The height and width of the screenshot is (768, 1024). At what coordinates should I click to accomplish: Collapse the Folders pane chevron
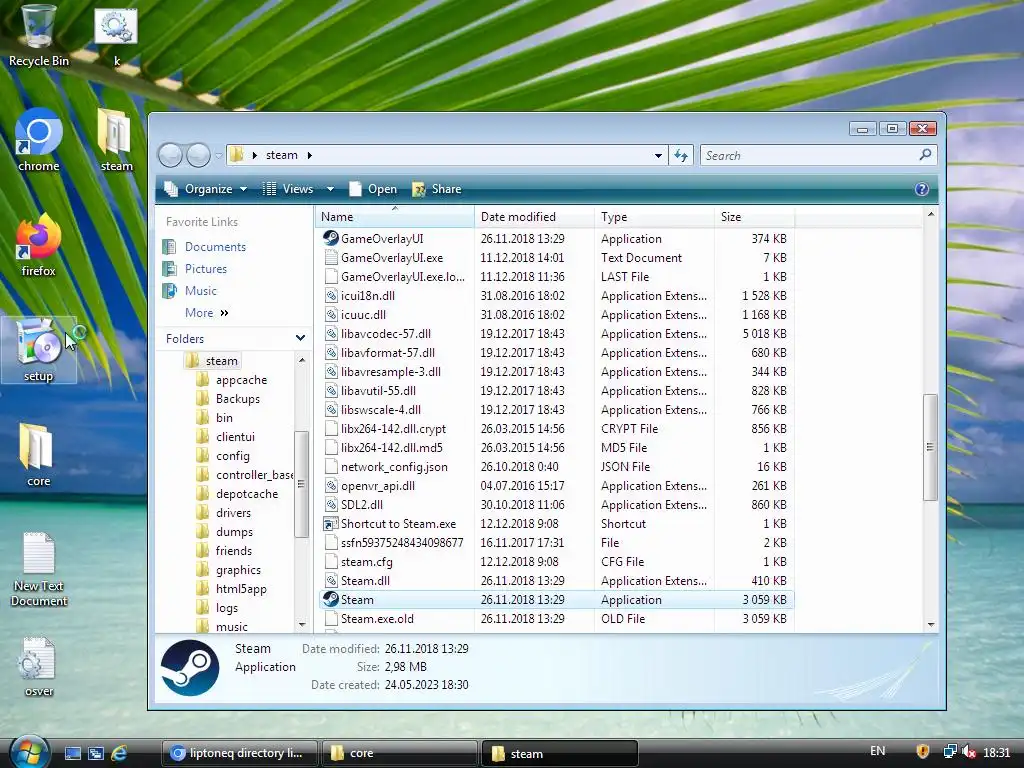(x=300, y=338)
